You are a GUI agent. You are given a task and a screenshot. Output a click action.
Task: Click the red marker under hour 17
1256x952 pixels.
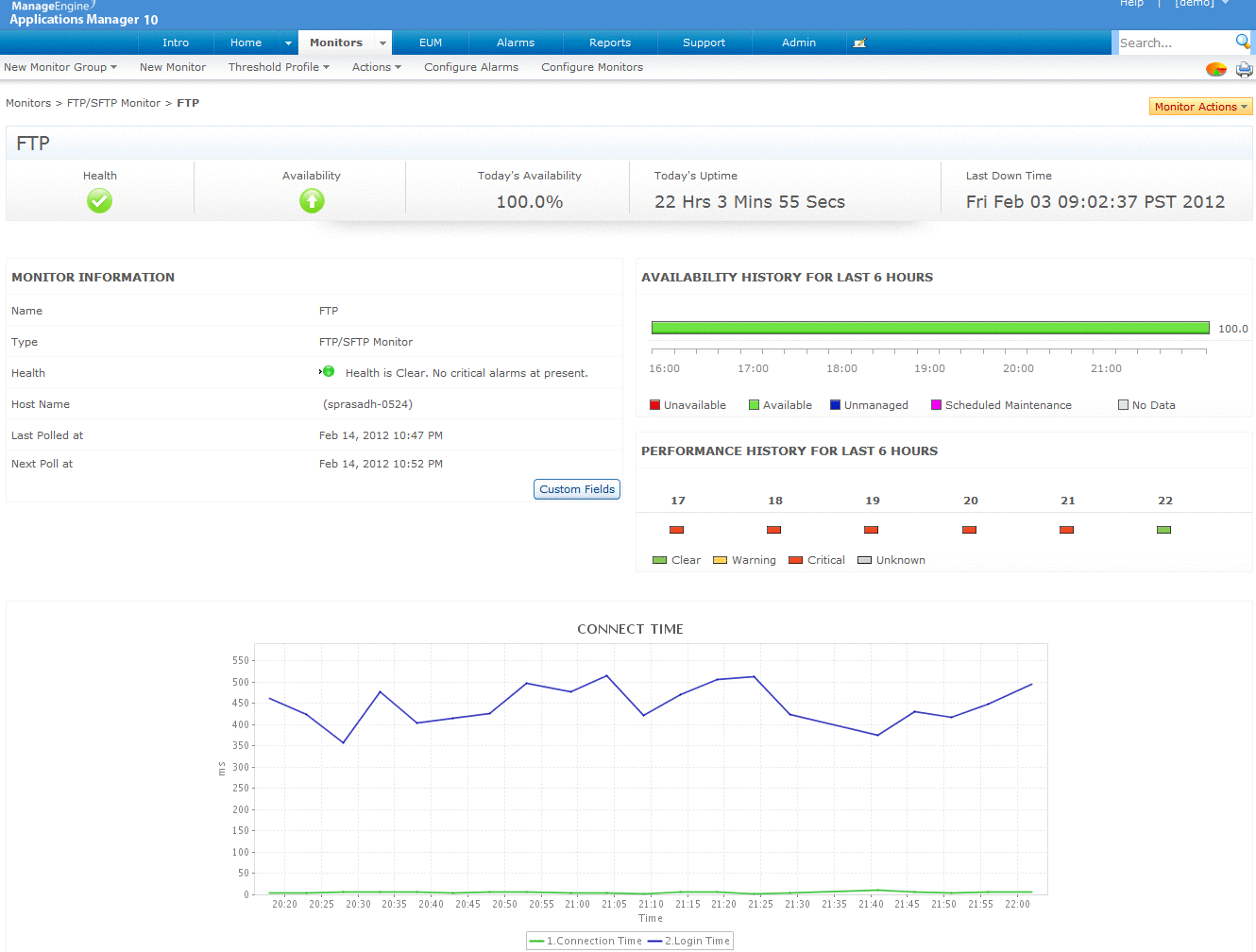pos(676,530)
